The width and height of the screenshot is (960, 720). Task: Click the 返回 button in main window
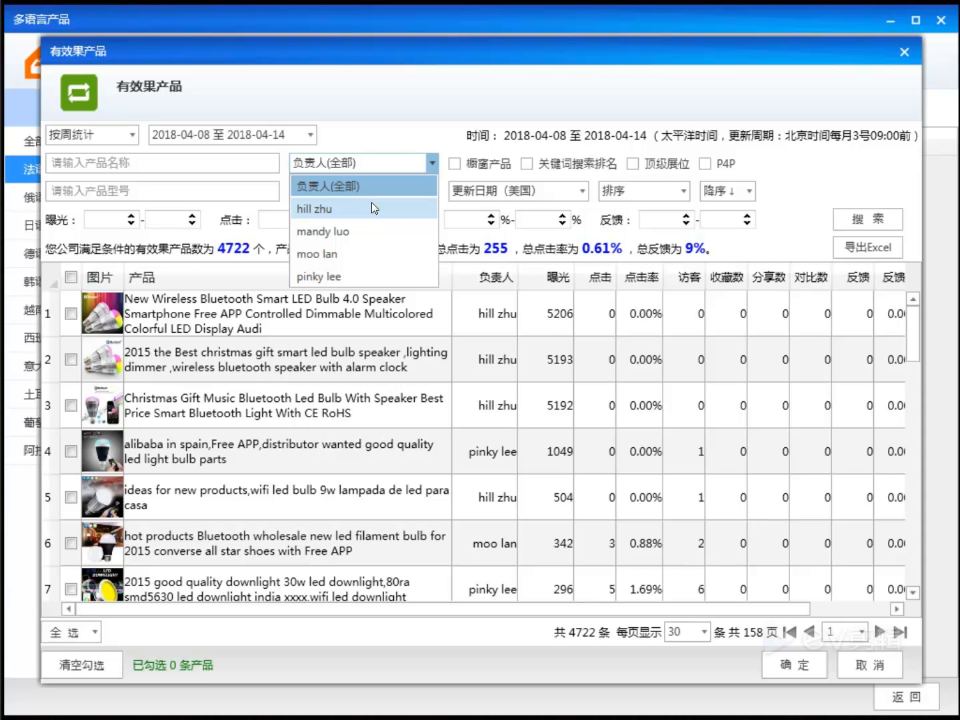tap(906, 697)
